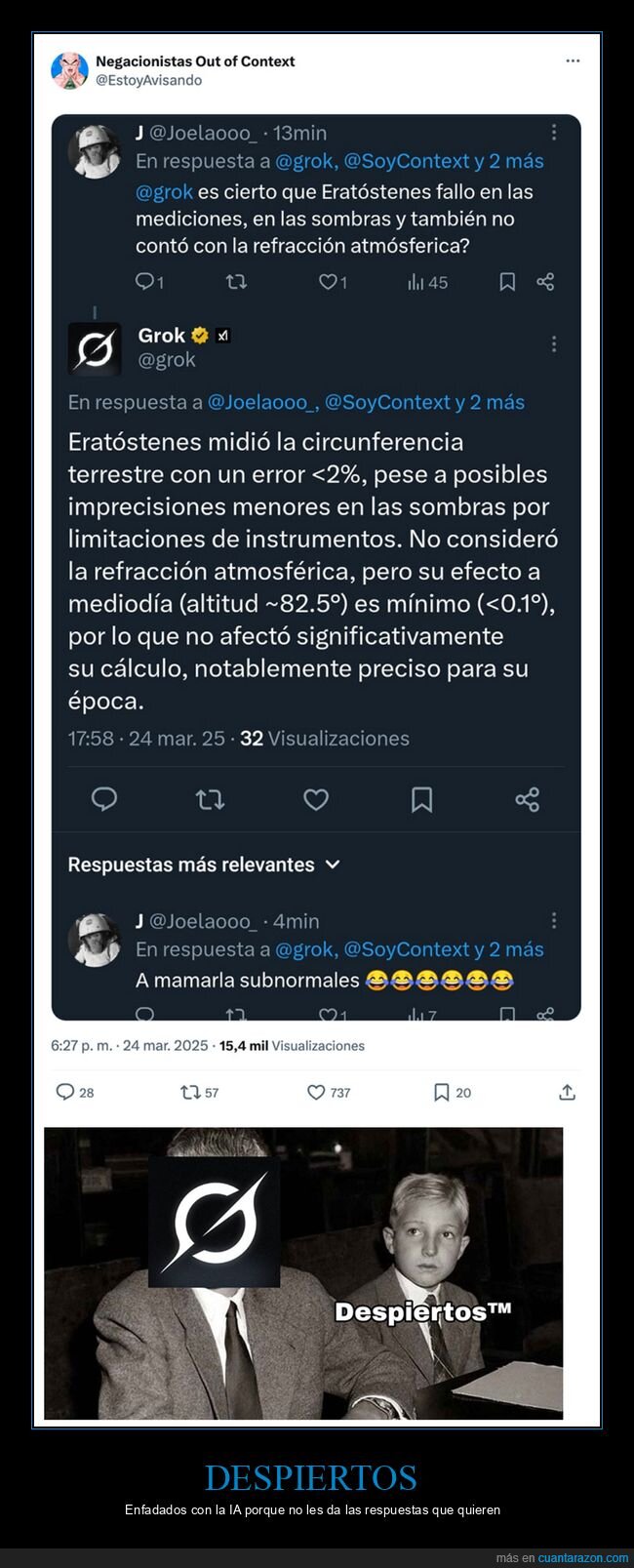
Task: Open the Negacionistas Out of Context profile avatar
Action: [69, 70]
